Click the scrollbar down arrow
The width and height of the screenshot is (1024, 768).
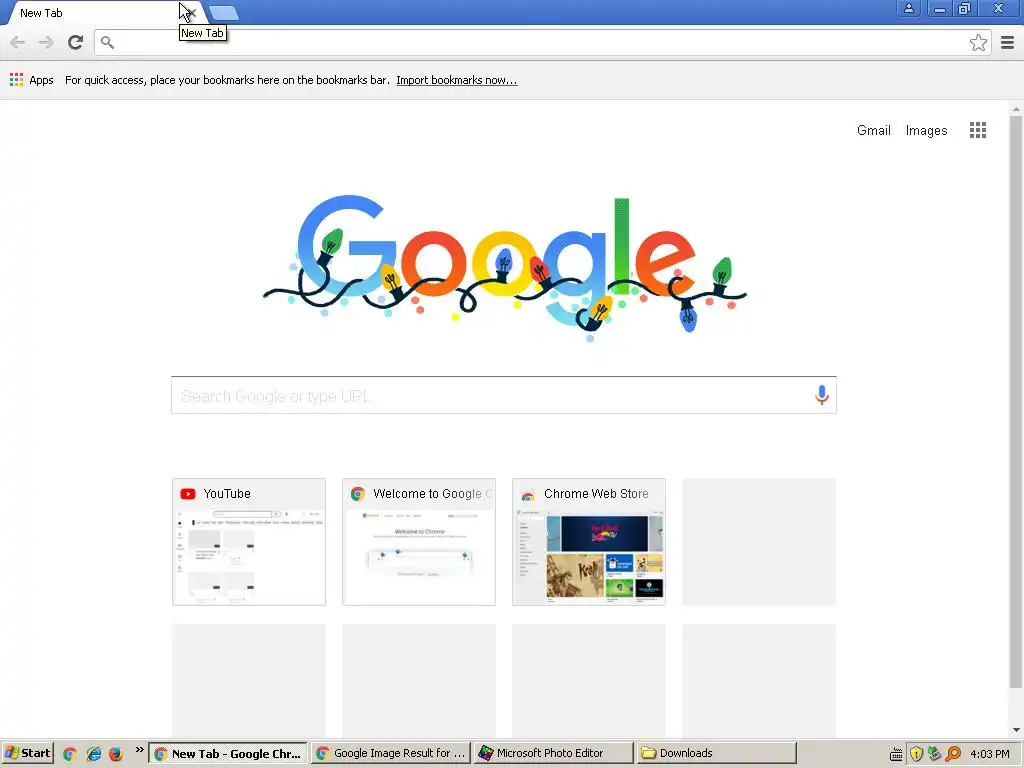[1016, 729]
